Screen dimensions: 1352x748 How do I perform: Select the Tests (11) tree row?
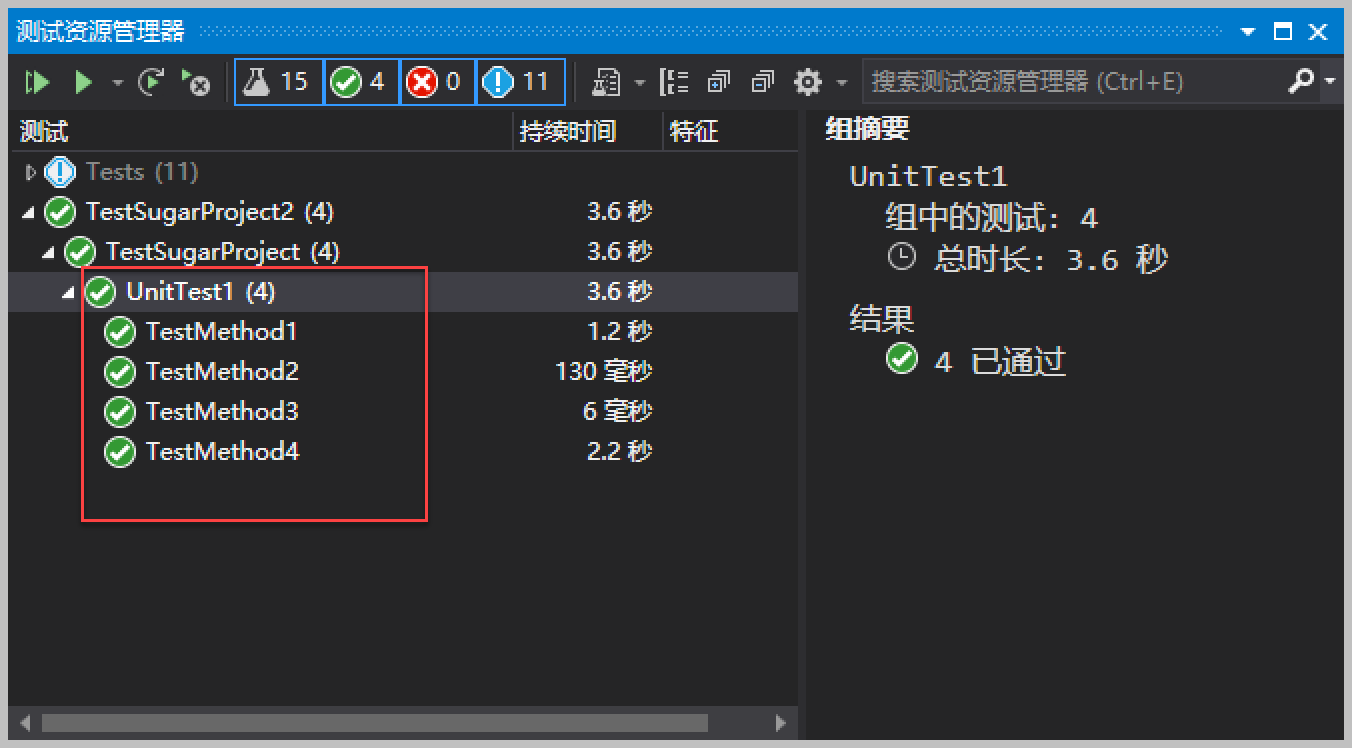tap(403, 172)
